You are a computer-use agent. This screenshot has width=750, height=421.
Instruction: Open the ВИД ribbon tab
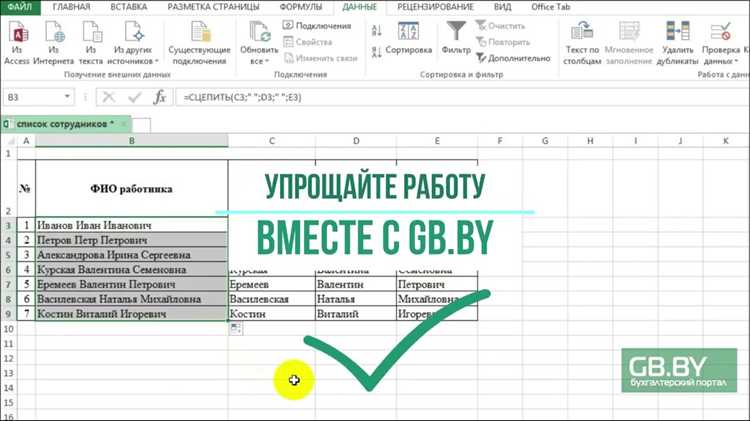(502, 7)
